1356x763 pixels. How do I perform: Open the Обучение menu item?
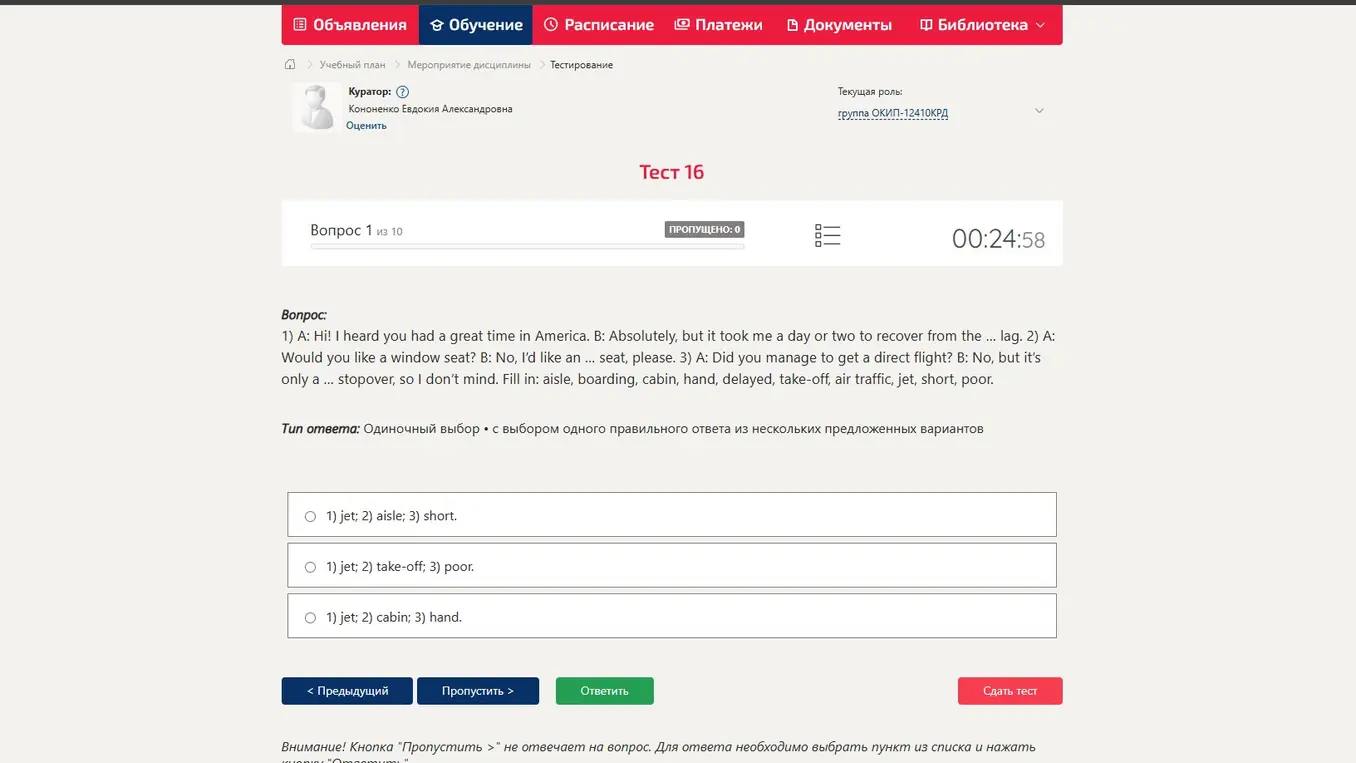click(x=476, y=25)
